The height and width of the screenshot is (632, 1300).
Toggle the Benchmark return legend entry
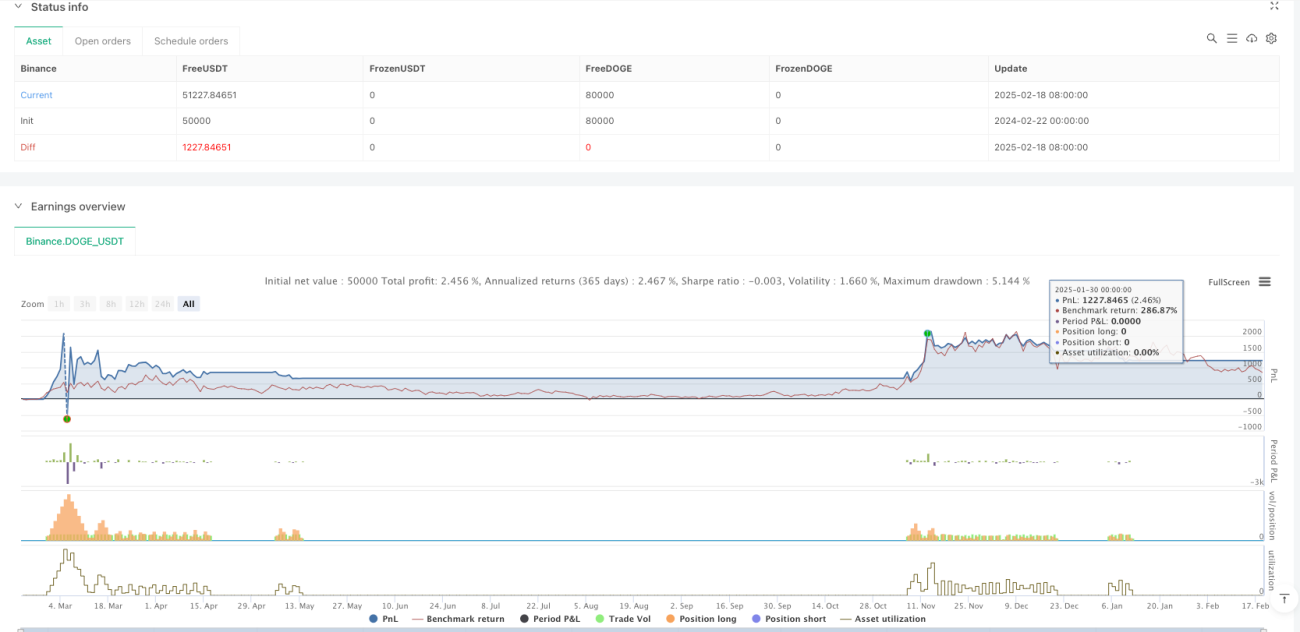[458, 619]
